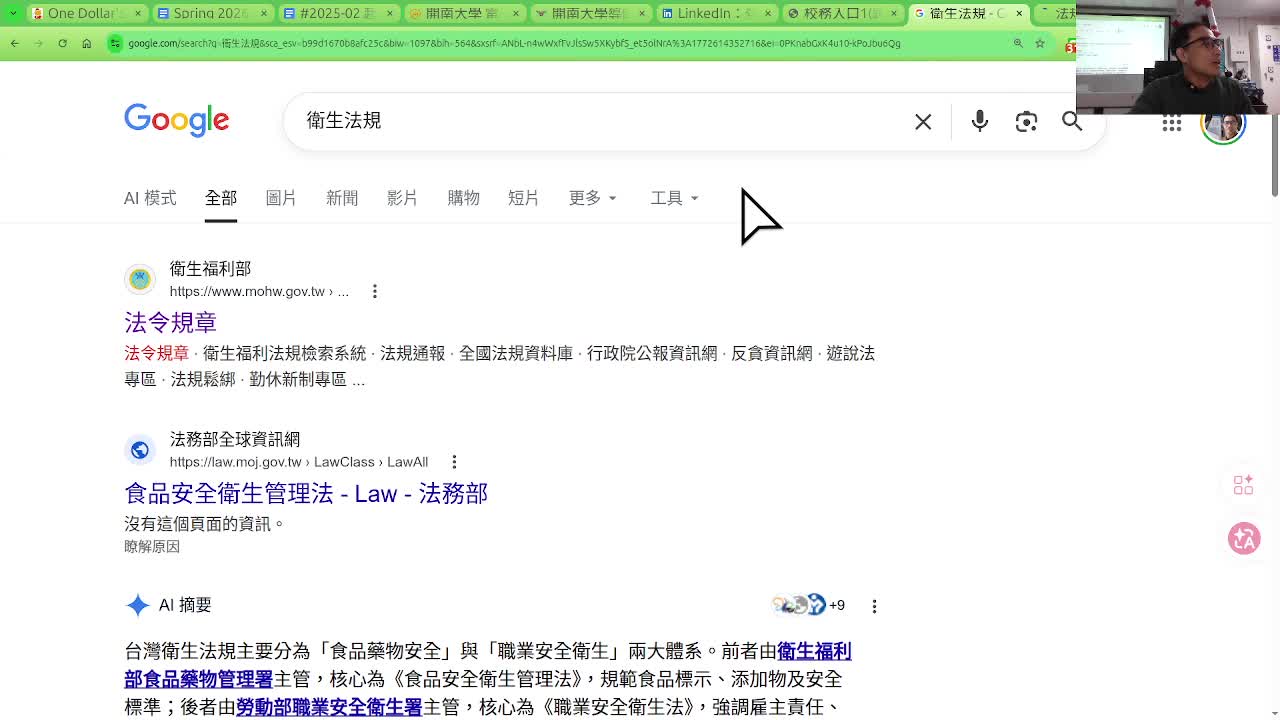The height and width of the screenshot is (720, 1280).
Task: Open more options for the law.moj.gov.tw result
Action: click(454, 462)
